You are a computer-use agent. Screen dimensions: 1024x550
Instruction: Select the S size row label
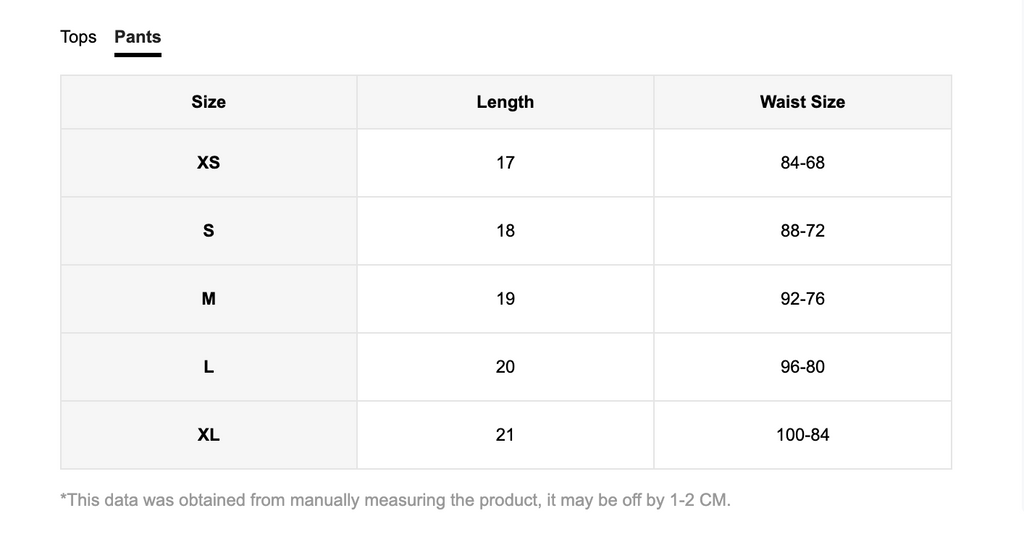tap(209, 231)
